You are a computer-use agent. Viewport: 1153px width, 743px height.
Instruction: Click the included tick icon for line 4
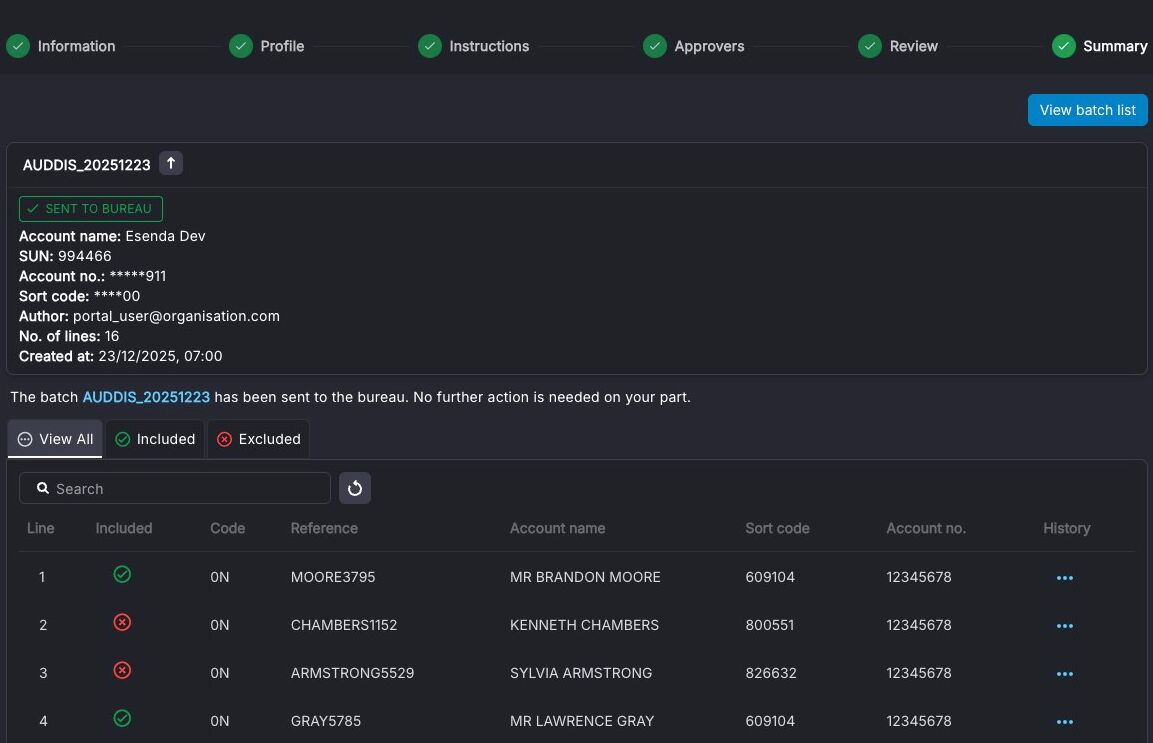click(122, 718)
